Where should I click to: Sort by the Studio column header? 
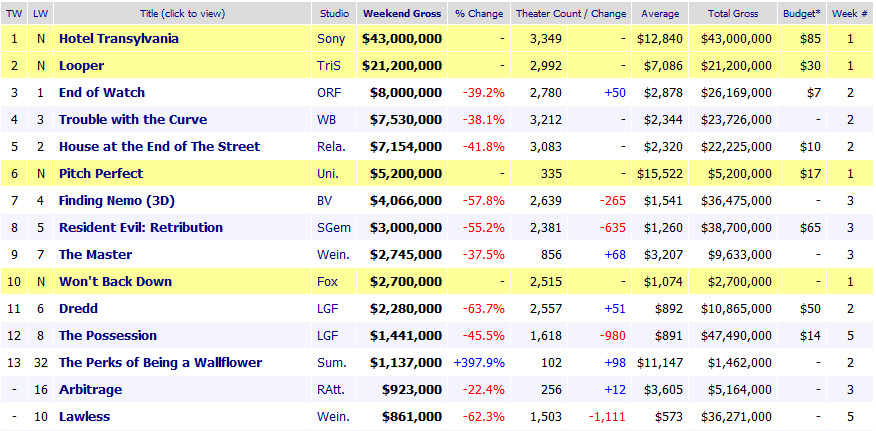pos(335,13)
